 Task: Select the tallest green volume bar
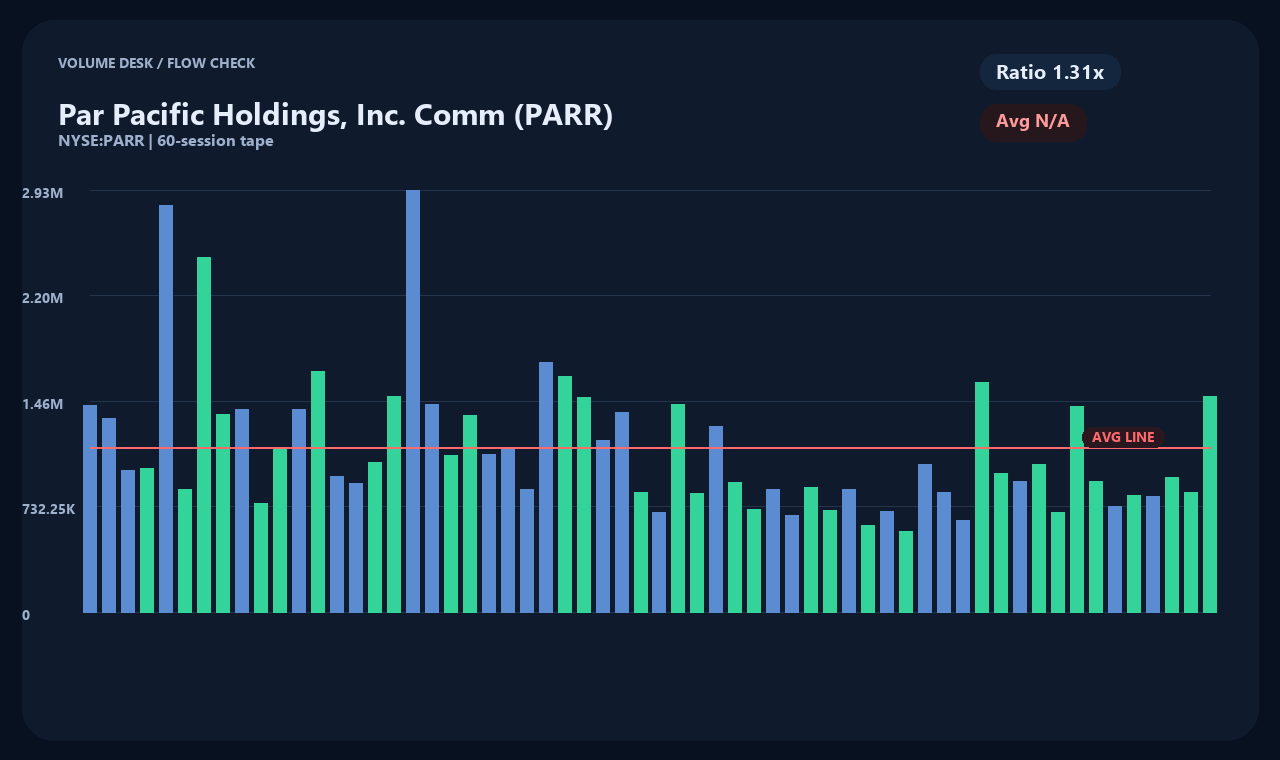coord(204,435)
